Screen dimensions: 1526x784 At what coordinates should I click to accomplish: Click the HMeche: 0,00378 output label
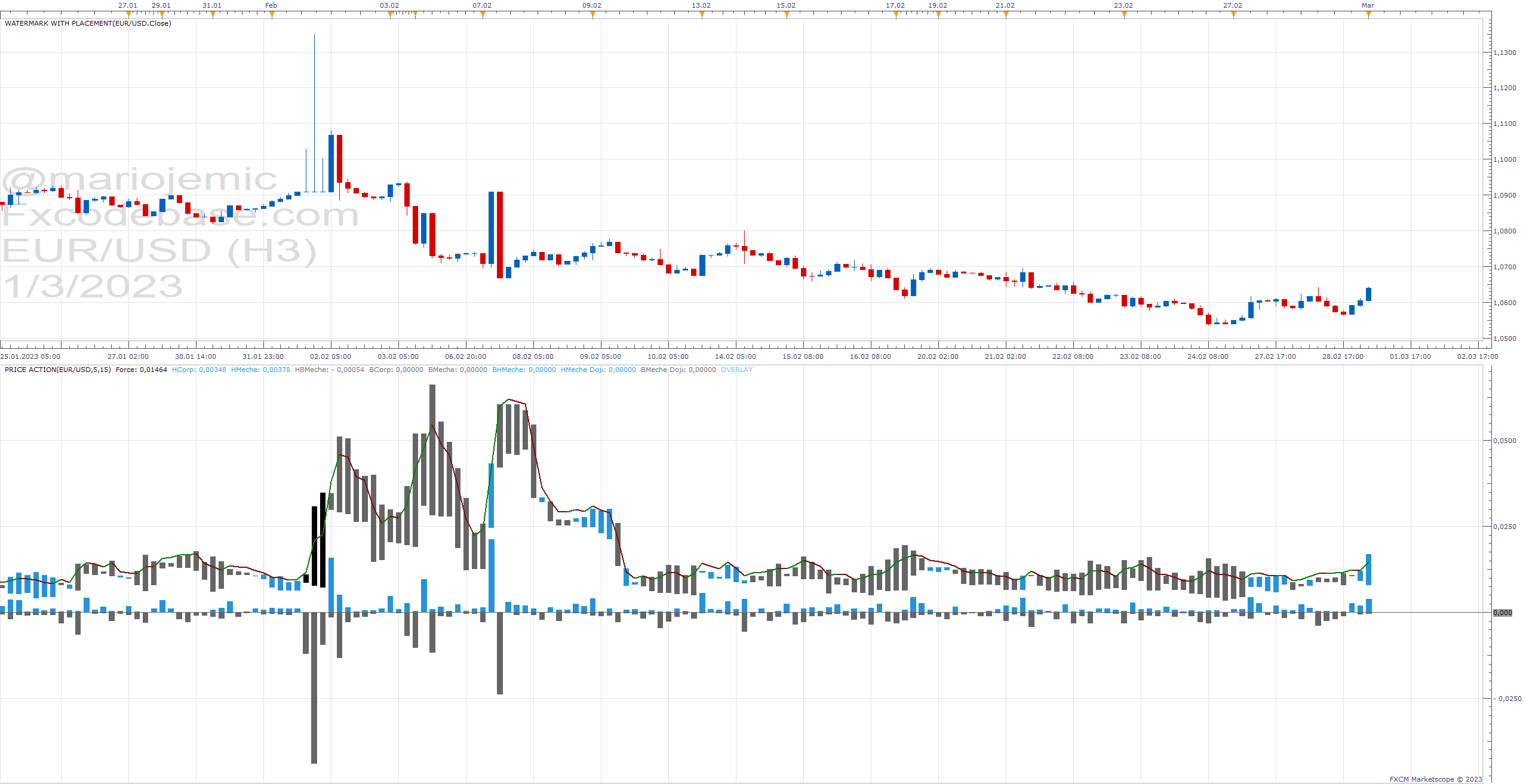(x=260, y=370)
